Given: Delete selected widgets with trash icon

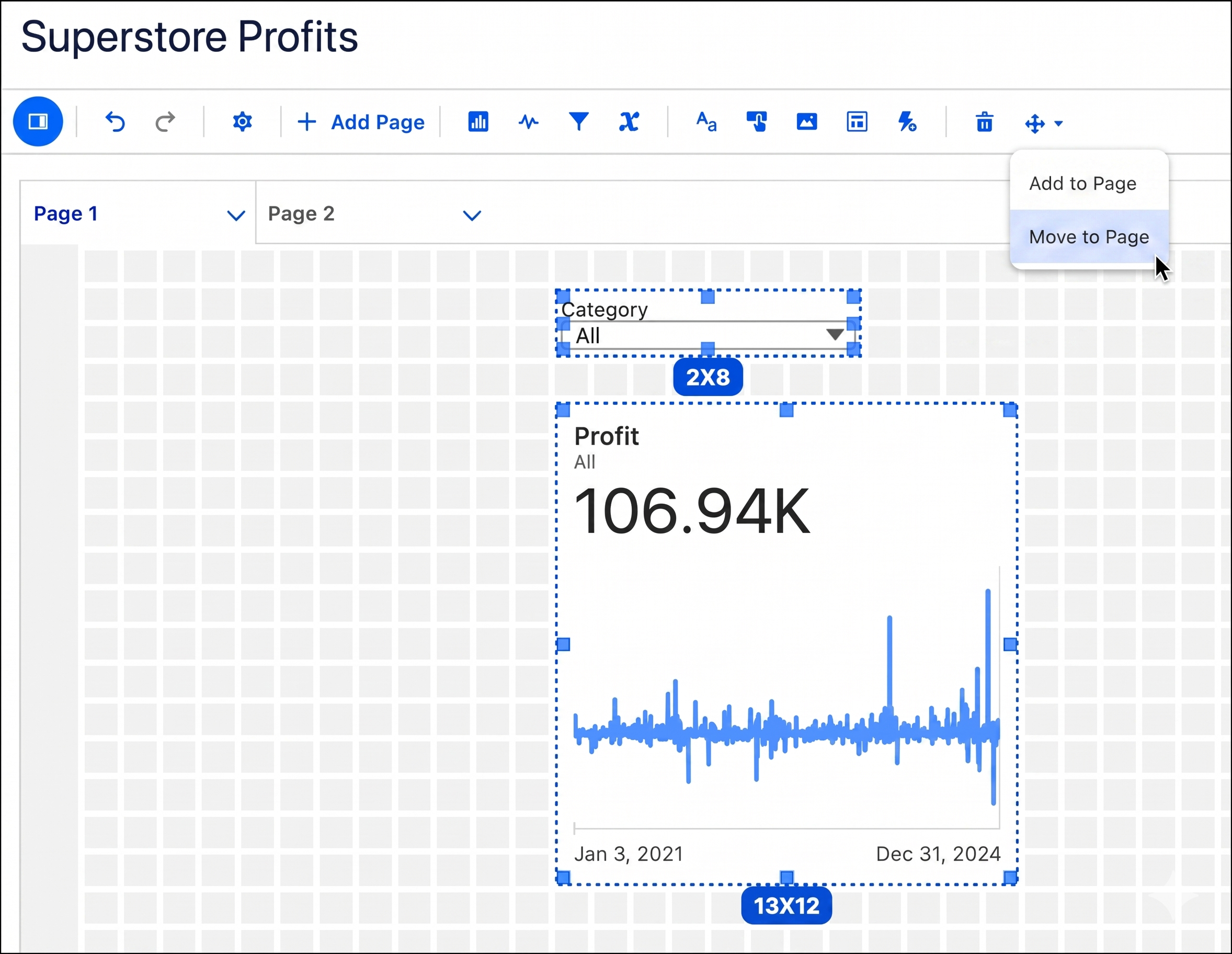Looking at the screenshot, I should pyautogui.click(x=984, y=122).
